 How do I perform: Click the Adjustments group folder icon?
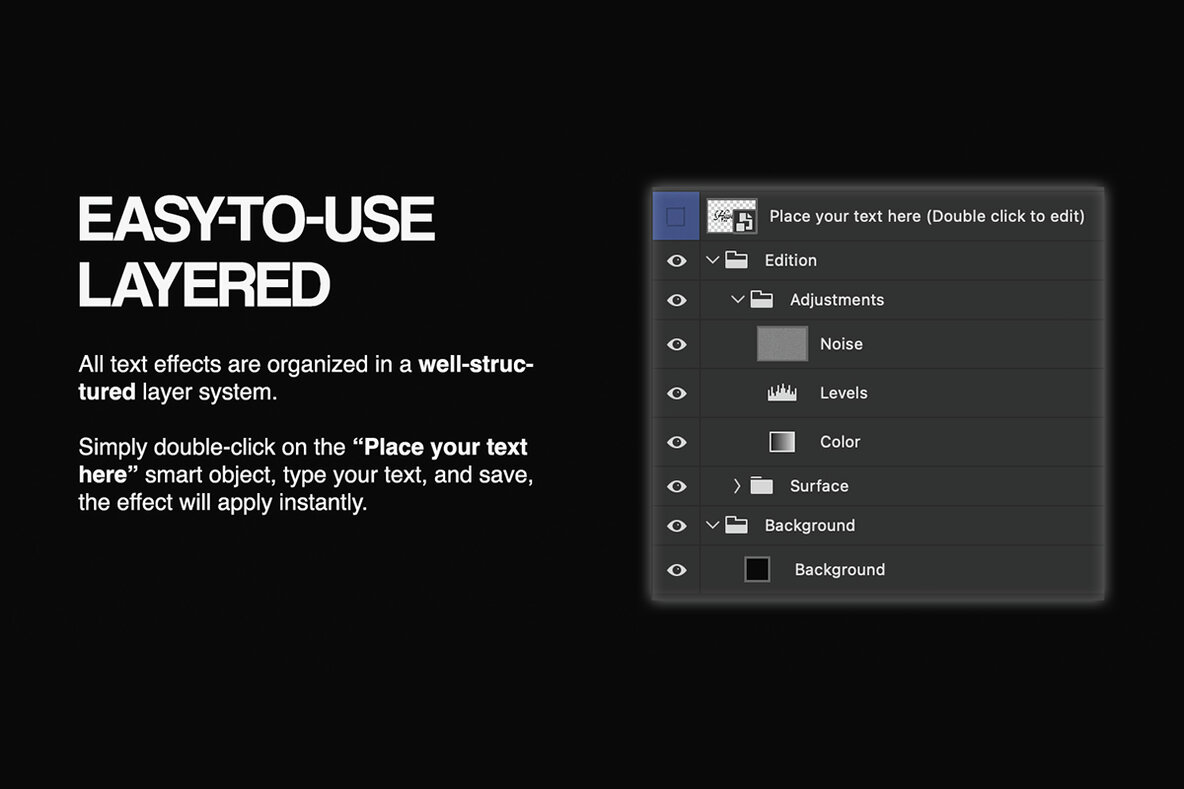762,299
